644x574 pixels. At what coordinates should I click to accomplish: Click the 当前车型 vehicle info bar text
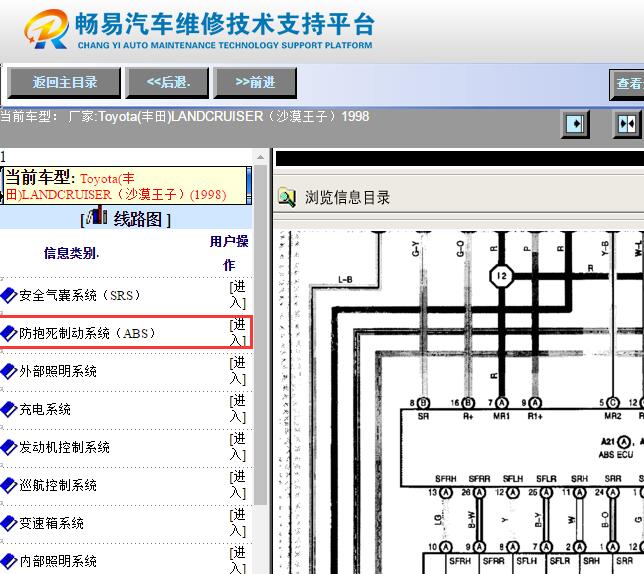[184, 117]
